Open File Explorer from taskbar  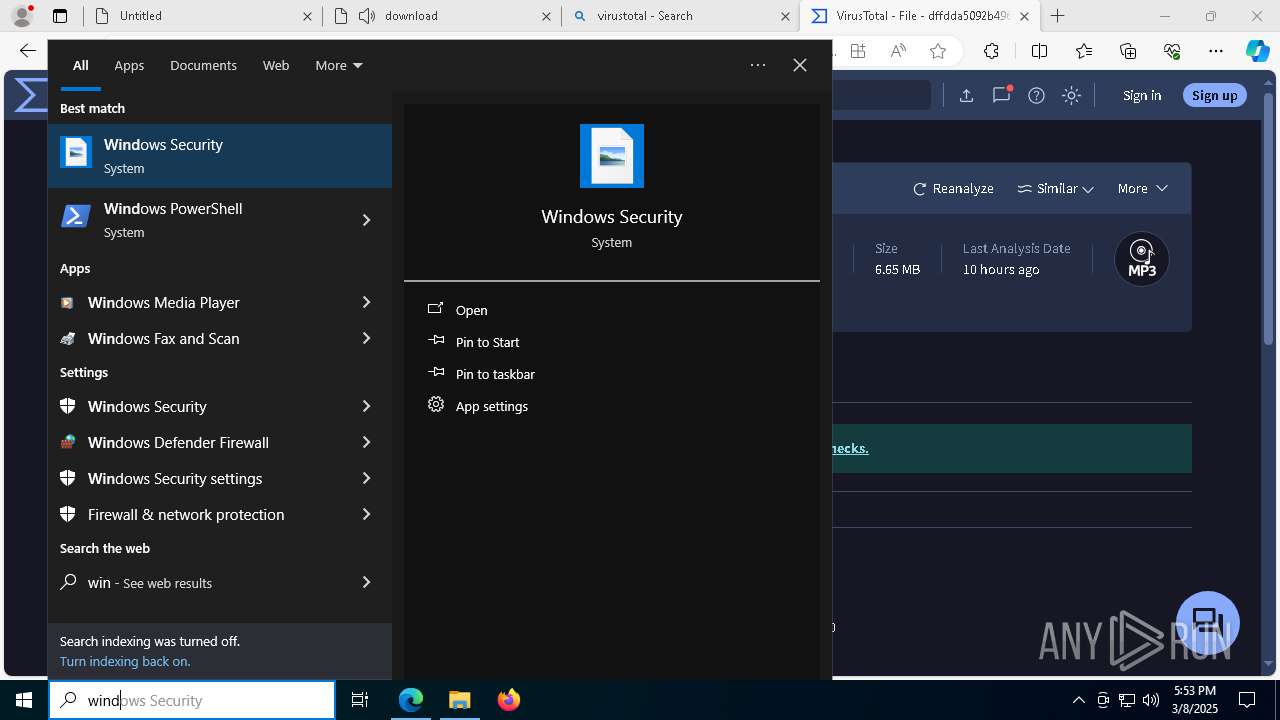[460, 700]
